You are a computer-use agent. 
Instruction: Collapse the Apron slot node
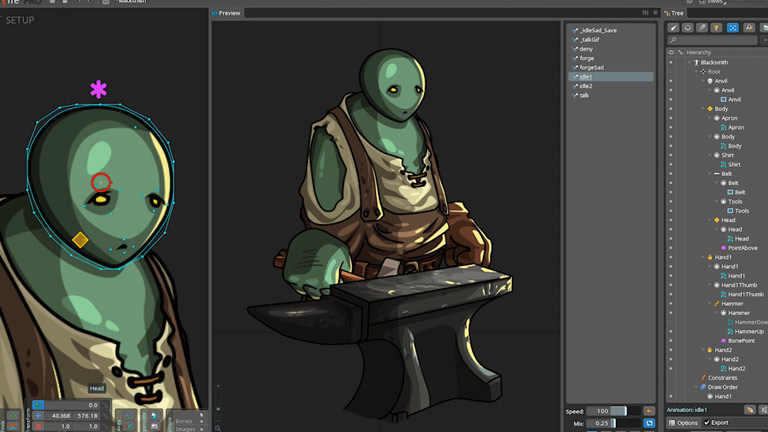click(710, 118)
